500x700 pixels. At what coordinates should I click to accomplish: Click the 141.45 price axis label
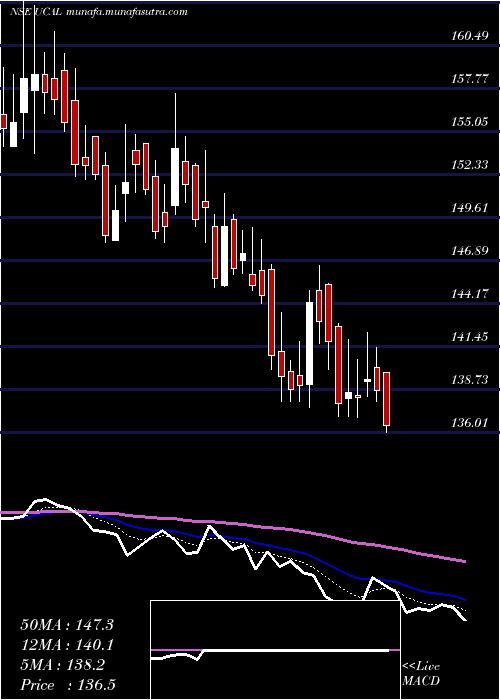468,337
